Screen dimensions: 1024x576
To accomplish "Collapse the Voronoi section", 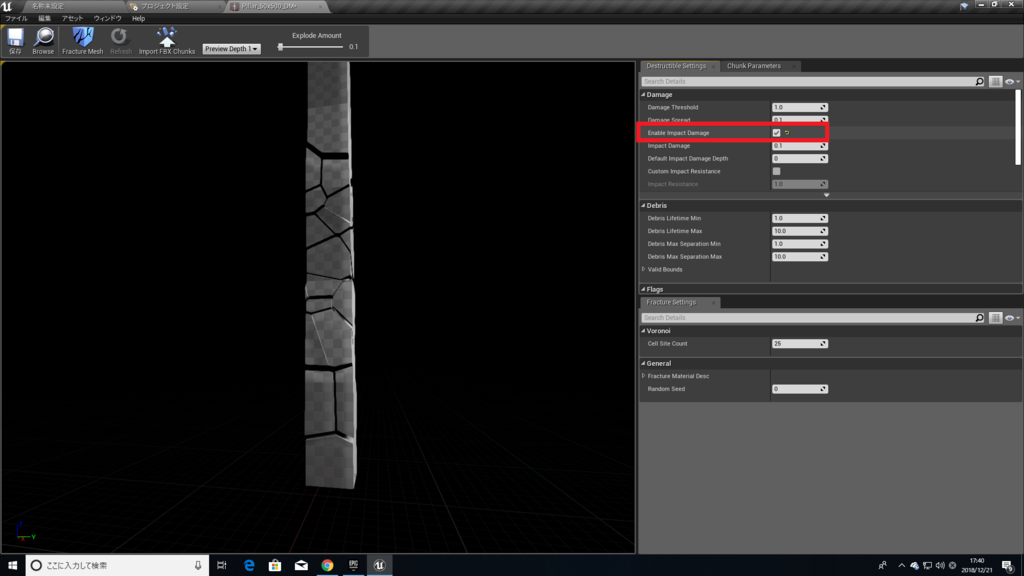I will click(x=643, y=331).
